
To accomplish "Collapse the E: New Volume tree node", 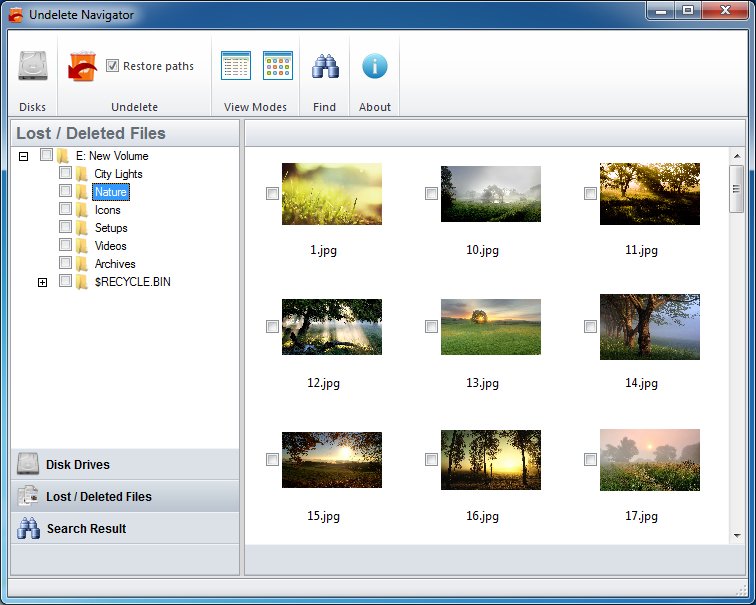I will 23,156.
